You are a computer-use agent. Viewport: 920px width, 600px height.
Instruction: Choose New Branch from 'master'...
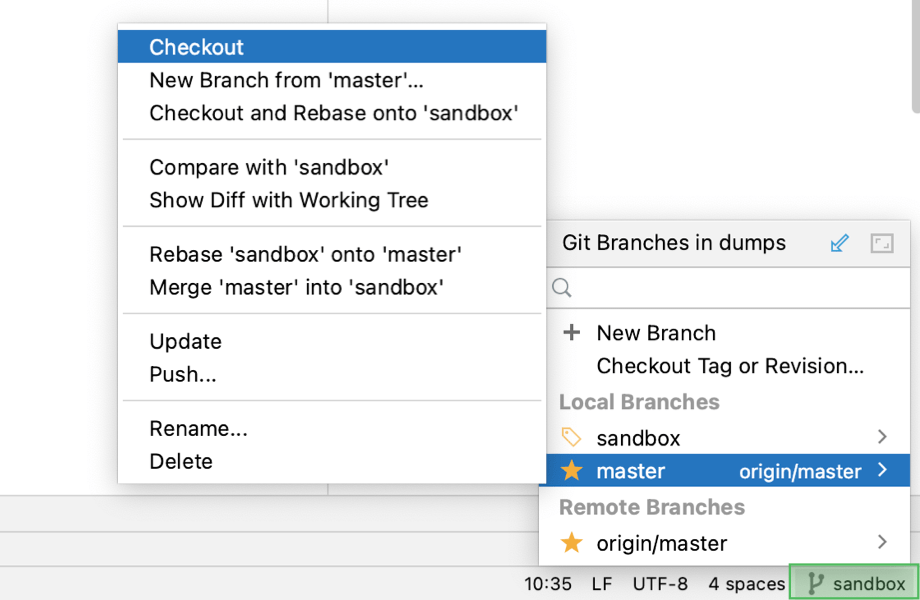332,80
